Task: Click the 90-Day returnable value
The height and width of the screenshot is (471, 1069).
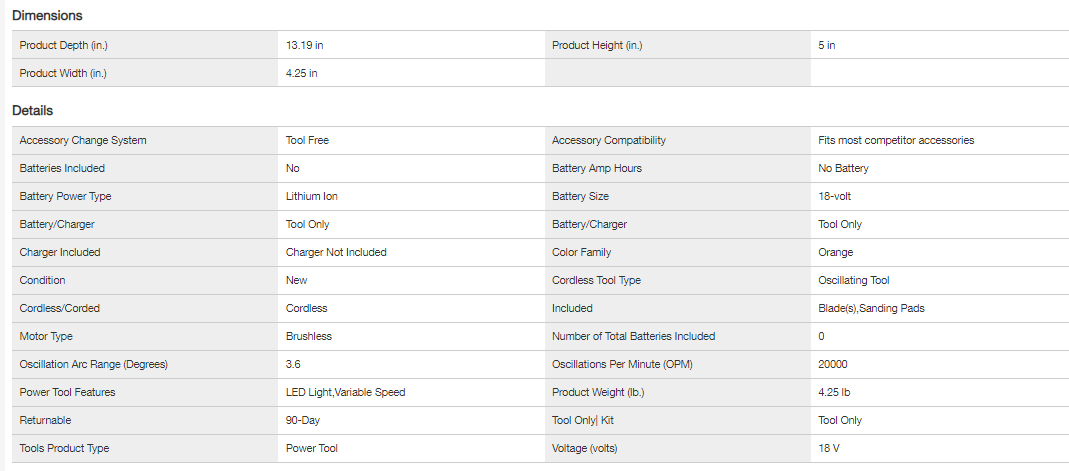Action: (x=303, y=420)
